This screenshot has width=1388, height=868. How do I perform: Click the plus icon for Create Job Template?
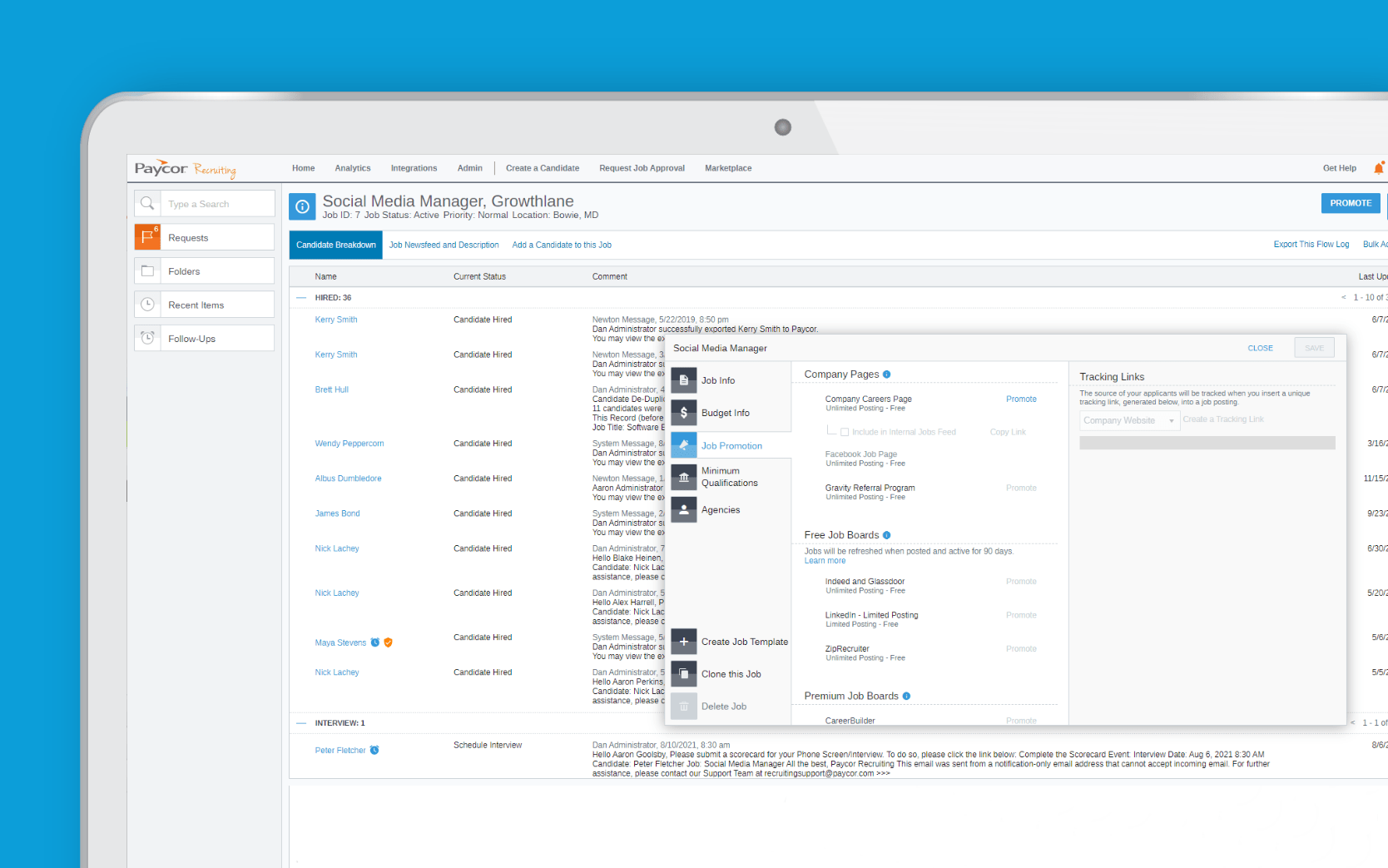point(684,642)
